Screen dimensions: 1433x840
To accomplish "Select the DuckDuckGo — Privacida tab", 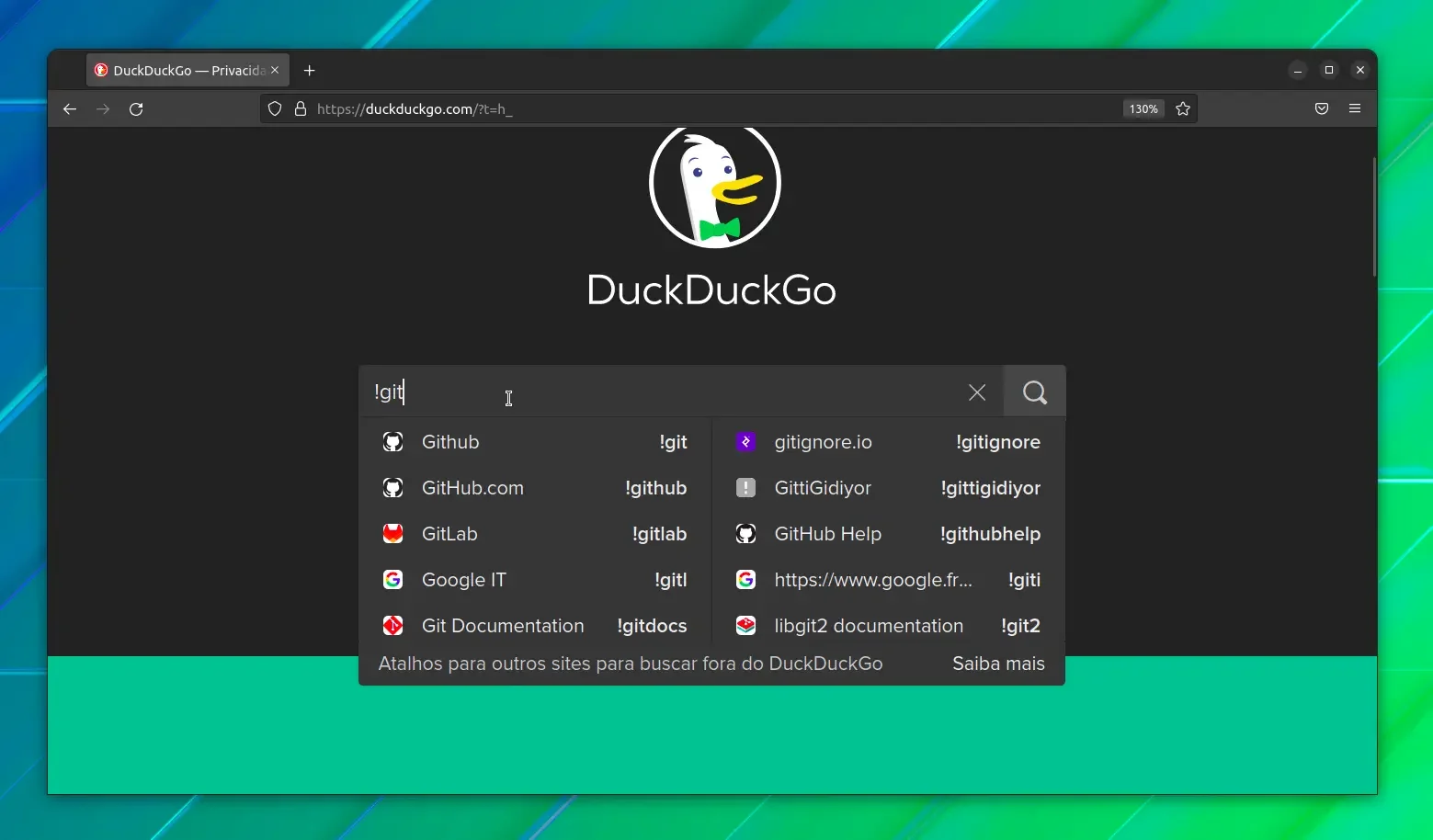I will coord(188,70).
